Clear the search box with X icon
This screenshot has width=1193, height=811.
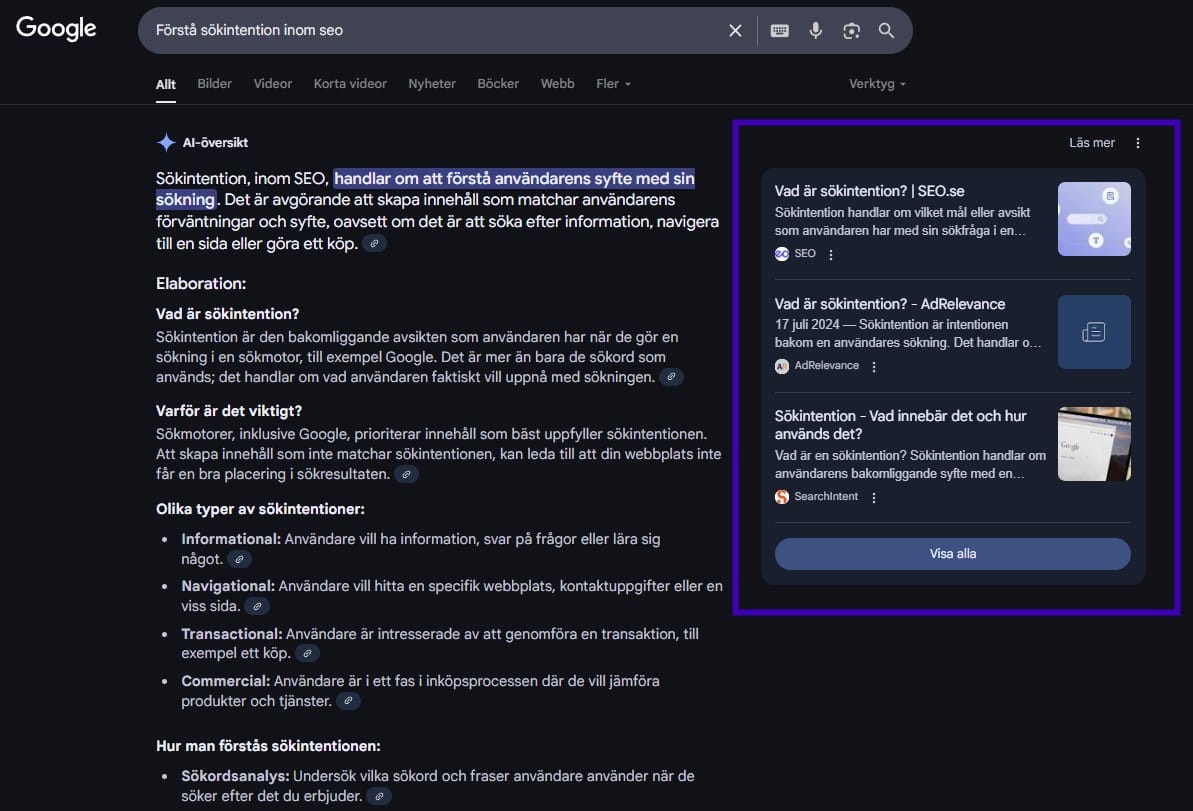735,31
